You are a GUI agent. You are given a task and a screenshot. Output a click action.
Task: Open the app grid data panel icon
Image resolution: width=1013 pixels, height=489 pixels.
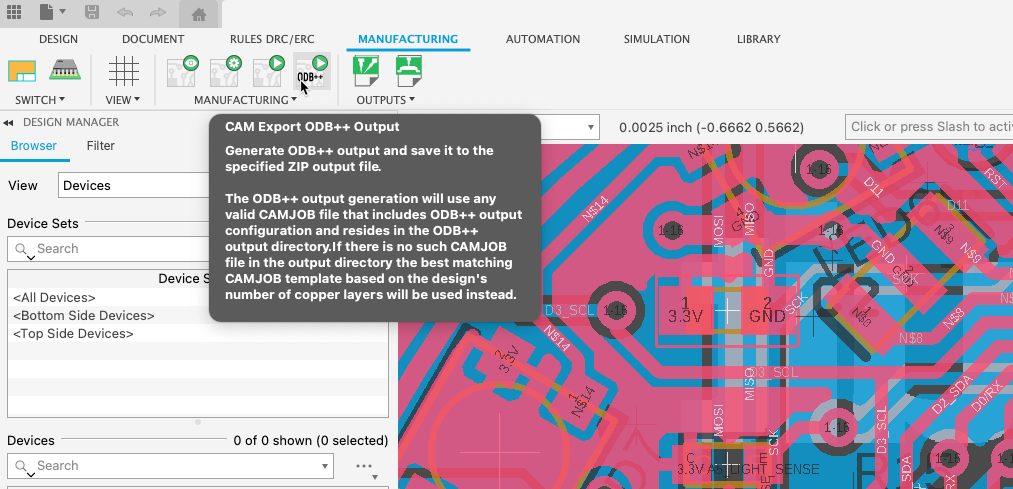pyautogui.click(x=14, y=12)
